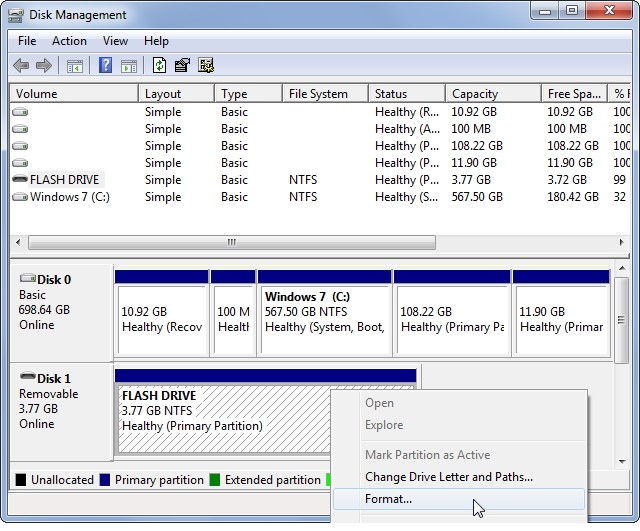The height and width of the screenshot is (531, 640).
Task: Sort by the Volume column header
Action: (74, 94)
